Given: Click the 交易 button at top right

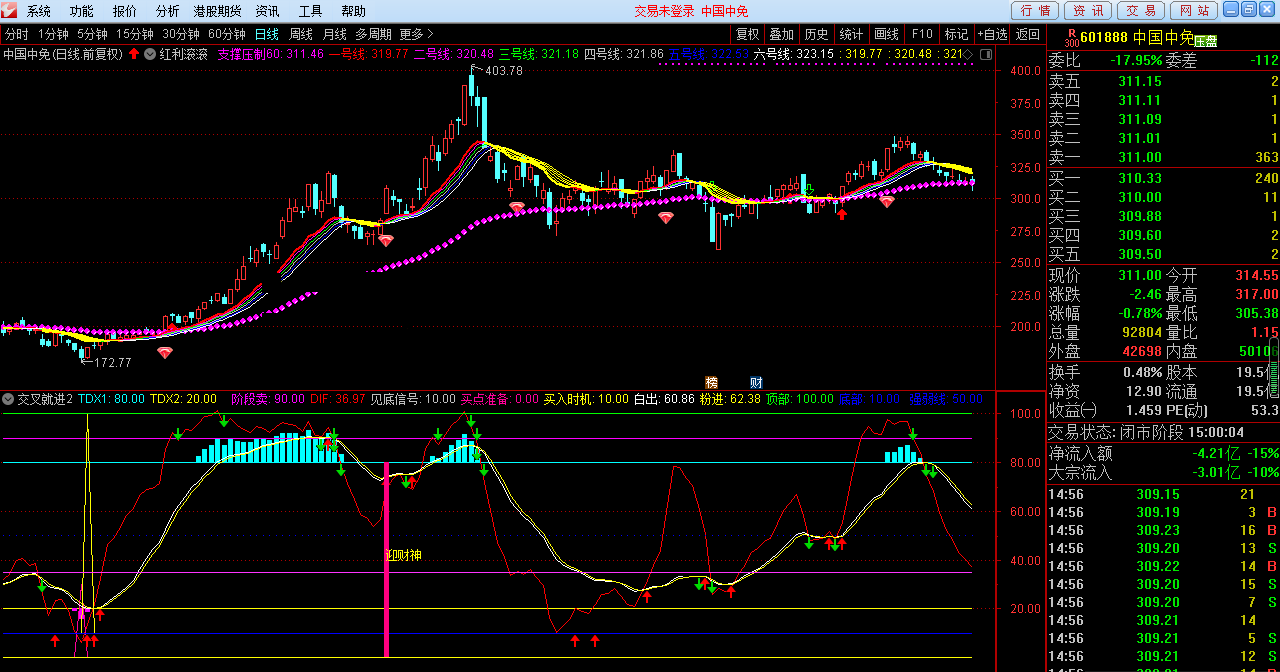Looking at the screenshot, I should 1140,11.
